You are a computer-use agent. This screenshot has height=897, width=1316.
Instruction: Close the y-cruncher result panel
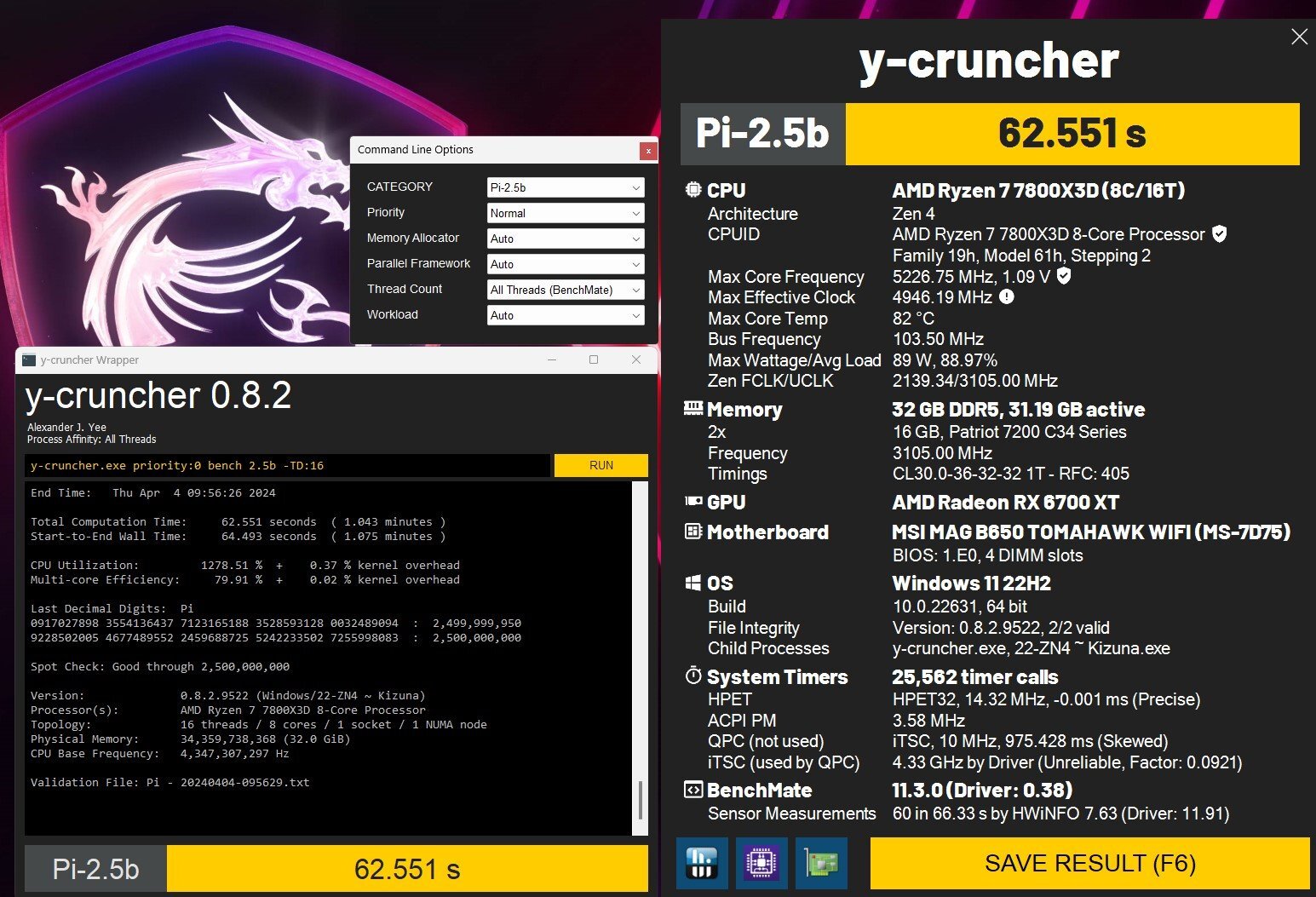[1299, 37]
